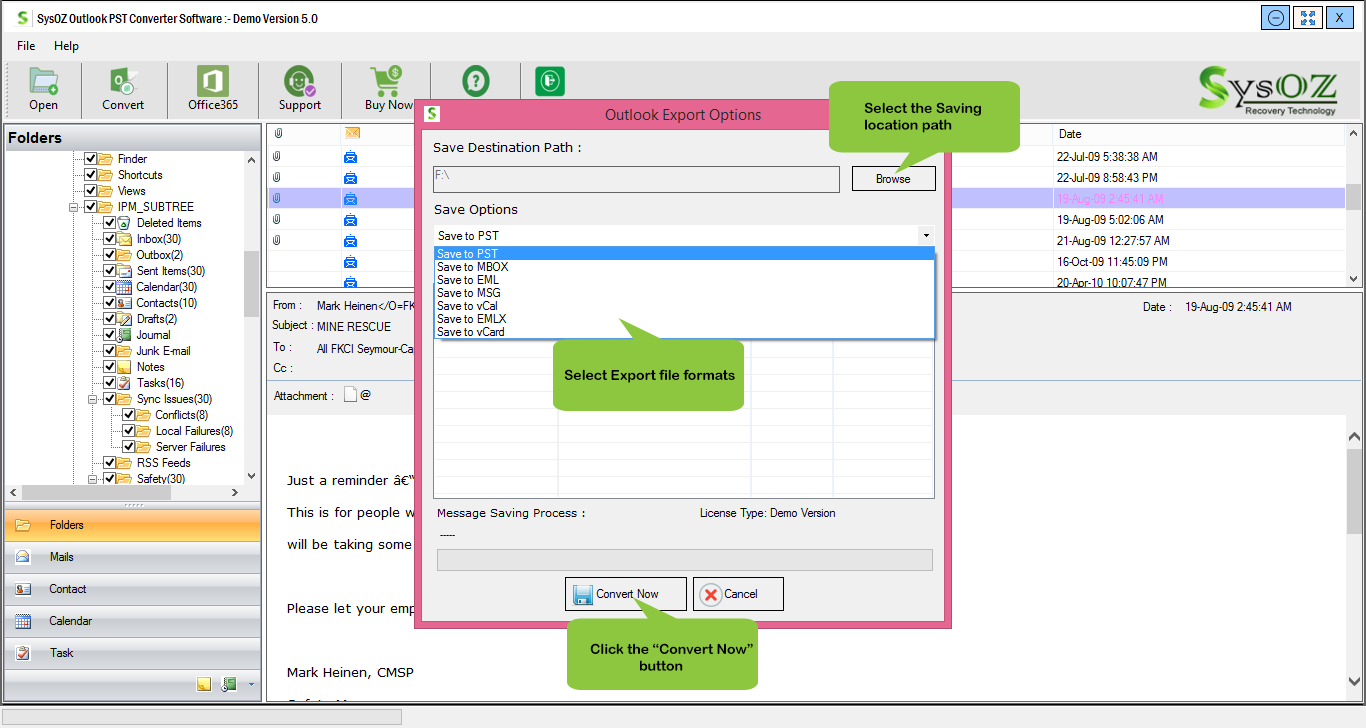
Task: Select Sent Items(30) folder
Action: [170, 271]
